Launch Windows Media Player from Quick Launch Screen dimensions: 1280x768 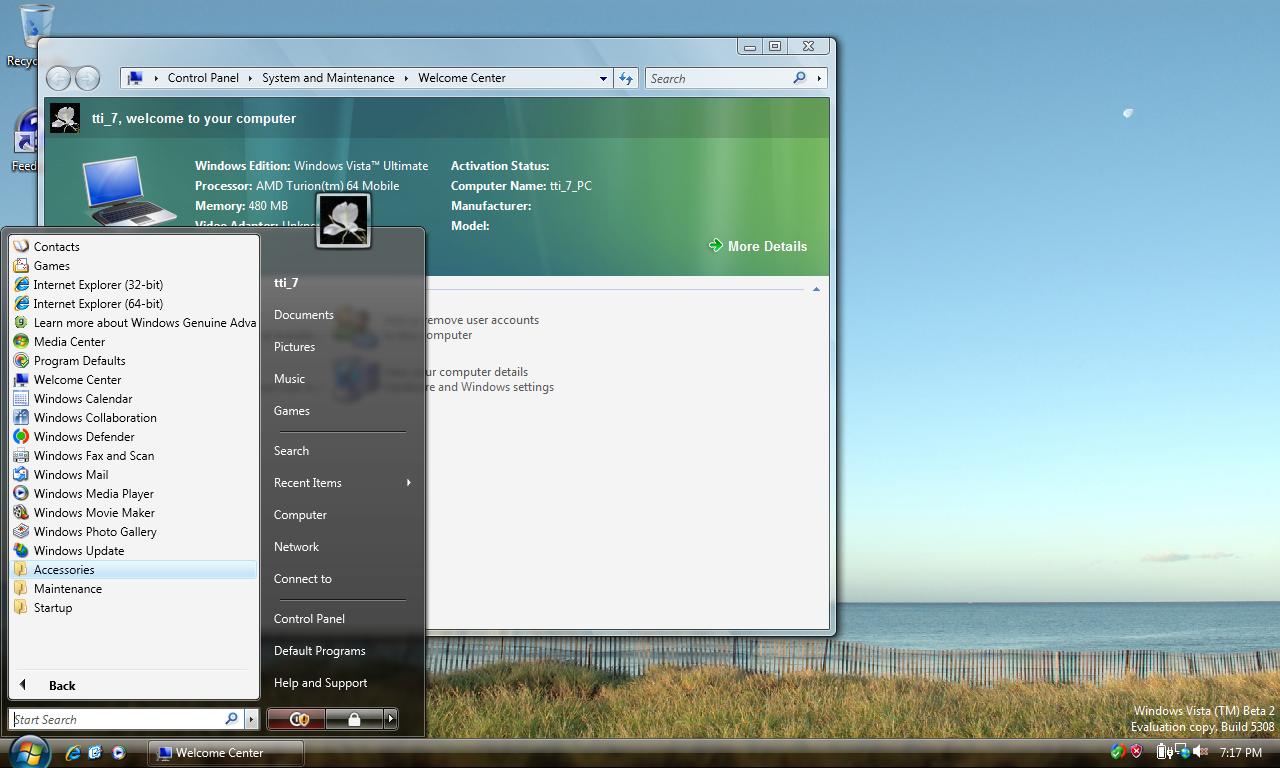coord(118,753)
